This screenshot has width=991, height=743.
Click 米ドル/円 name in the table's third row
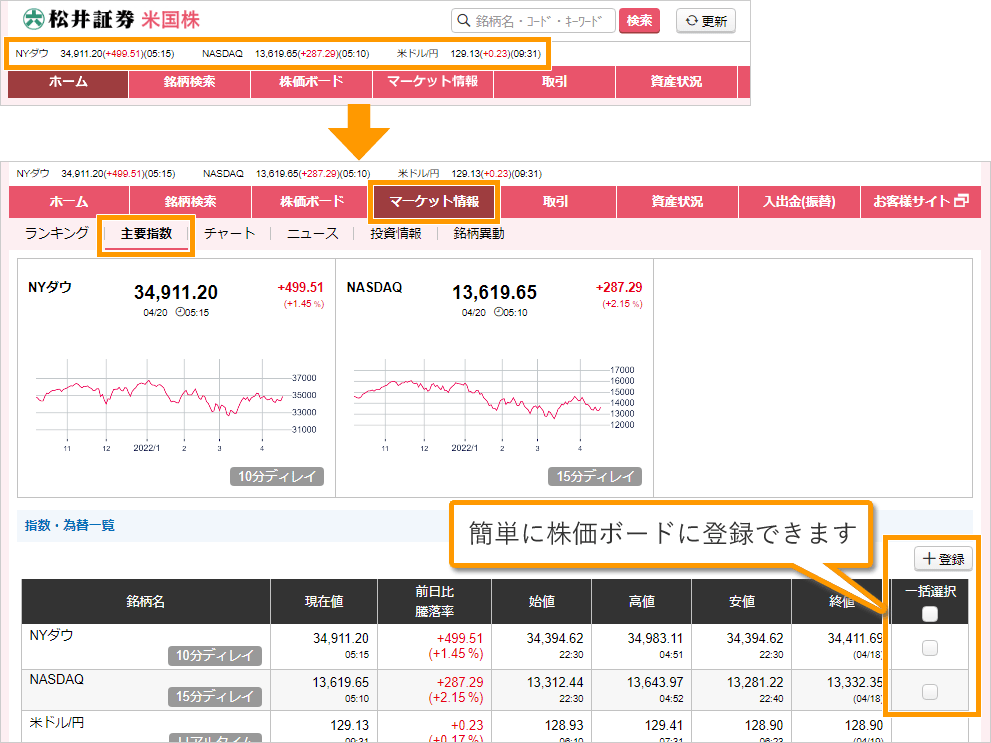[57, 722]
